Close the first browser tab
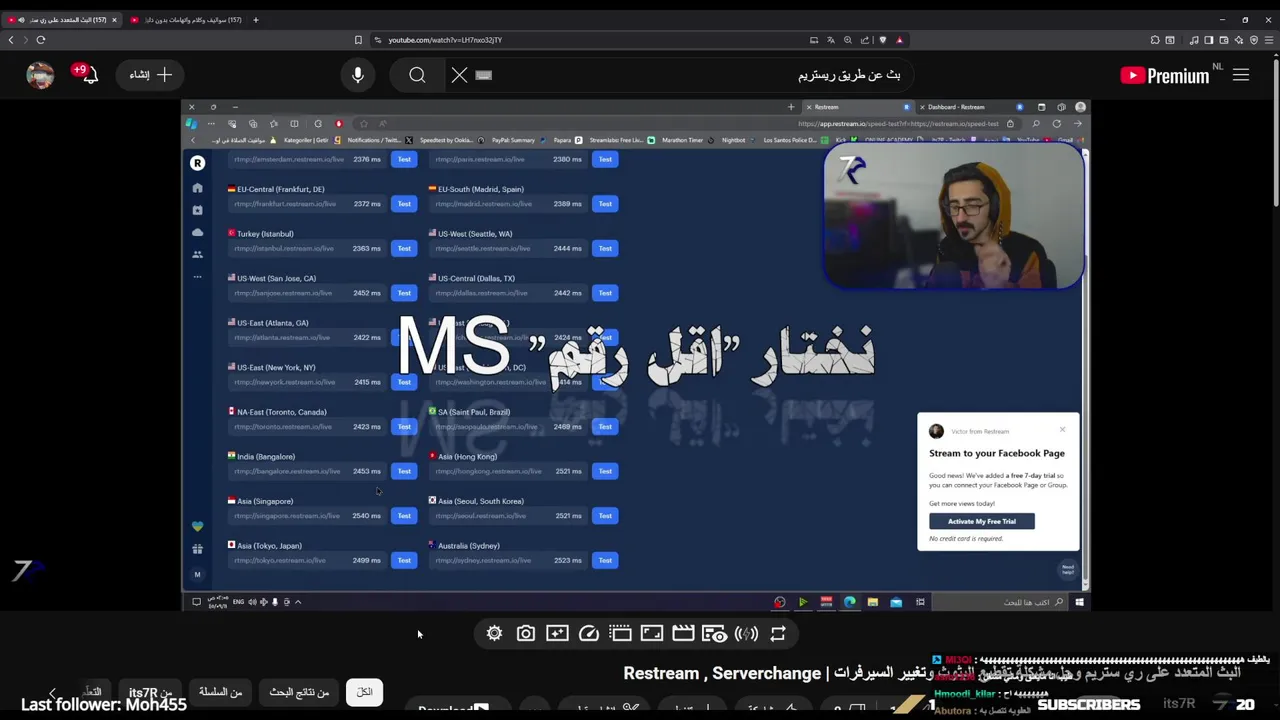The image size is (1280, 720). 114,20
